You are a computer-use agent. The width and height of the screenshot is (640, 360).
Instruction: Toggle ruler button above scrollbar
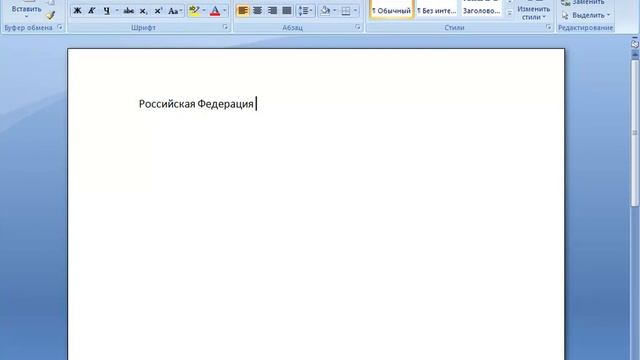635,43
